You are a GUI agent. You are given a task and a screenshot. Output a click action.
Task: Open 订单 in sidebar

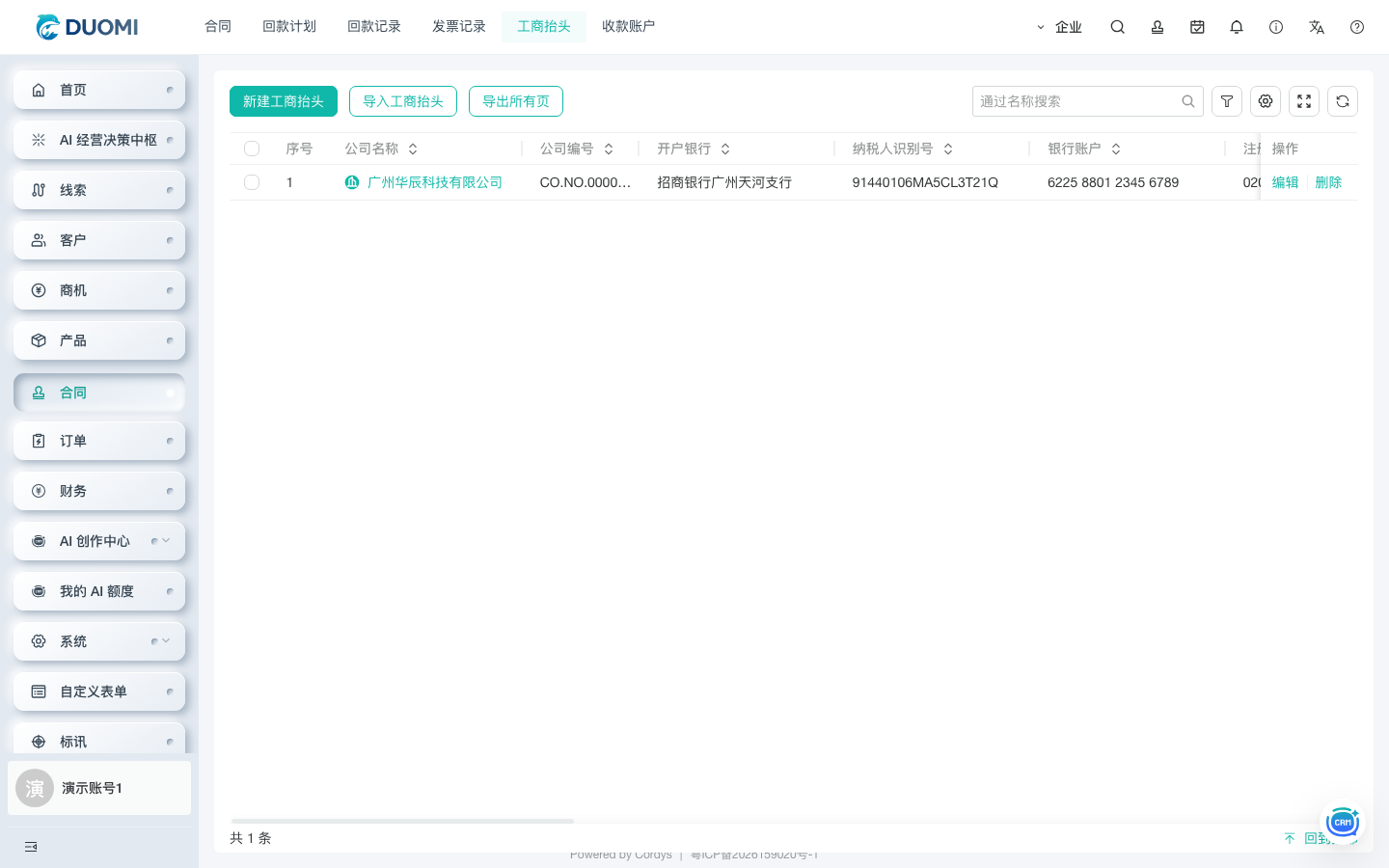[x=99, y=441]
